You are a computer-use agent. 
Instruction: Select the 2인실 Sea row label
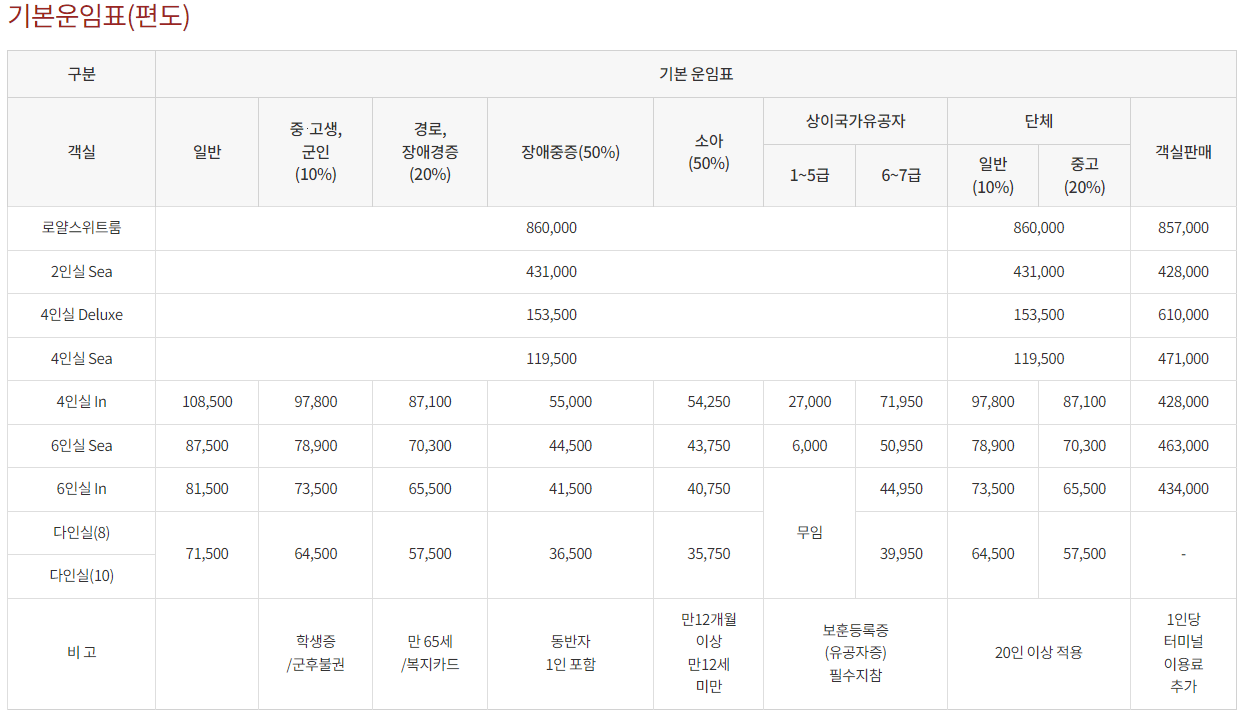point(81,271)
